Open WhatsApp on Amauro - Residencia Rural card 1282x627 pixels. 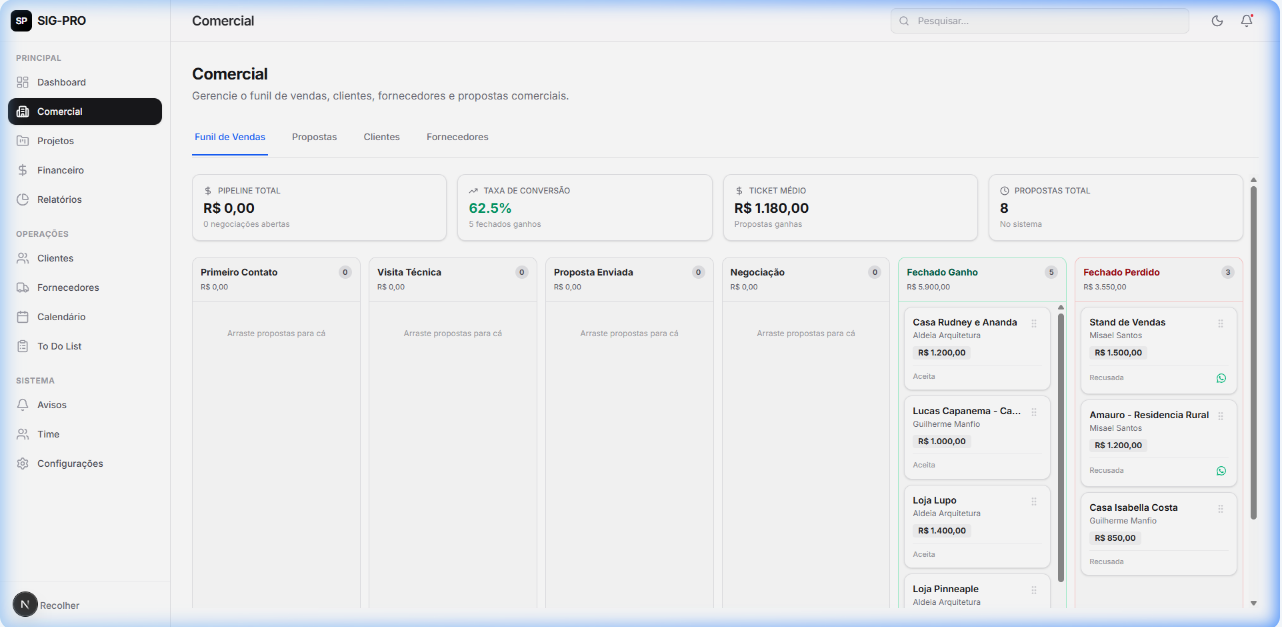(x=1221, y=471)
